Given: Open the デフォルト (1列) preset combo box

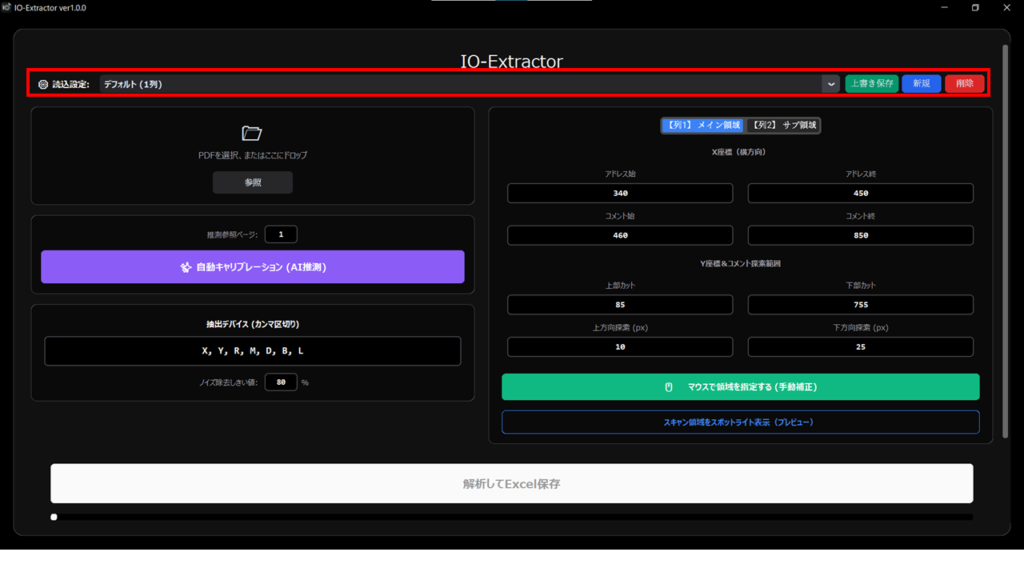Looking at the screenshot, I should [x=460, y=85].
